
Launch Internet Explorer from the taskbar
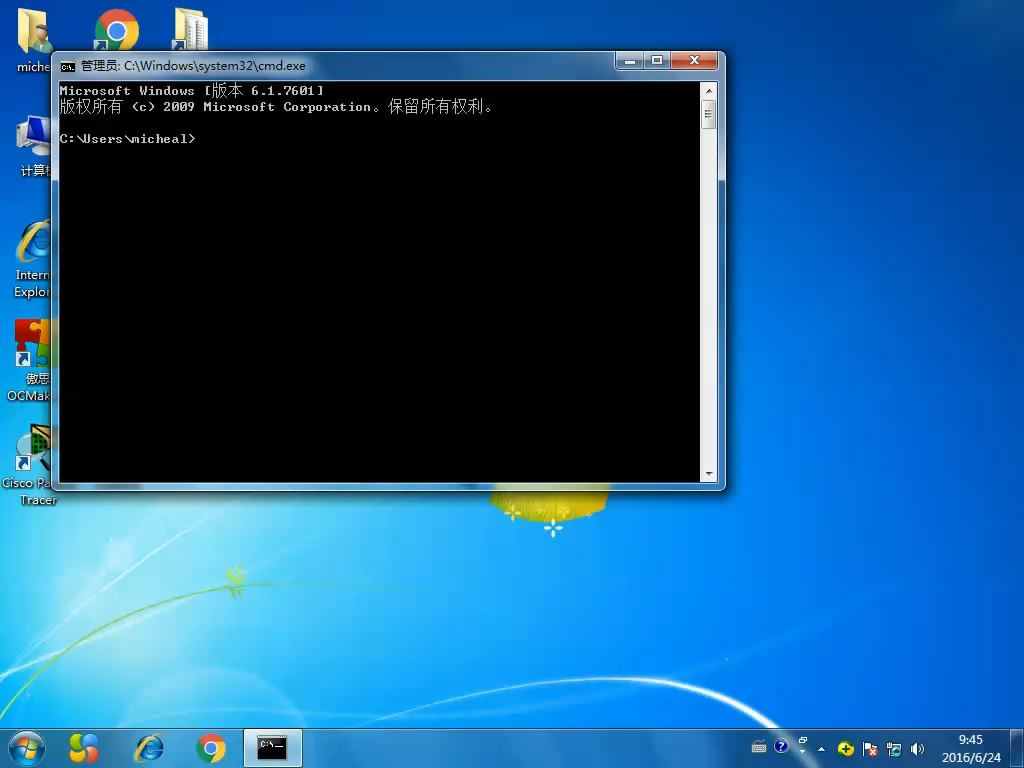148,748
